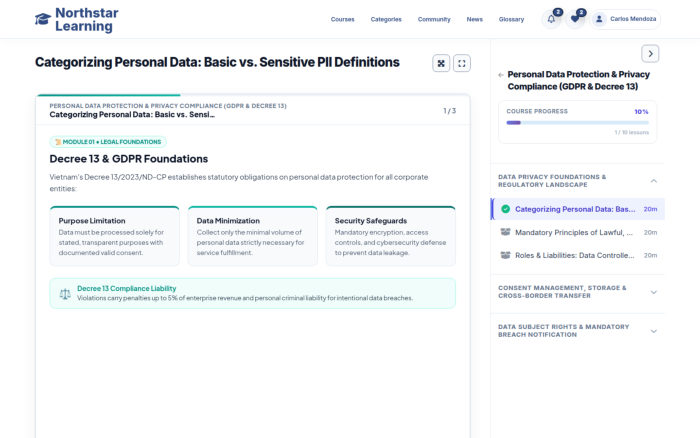
Task: Open the Glossary page
Action: pos(511,19)
